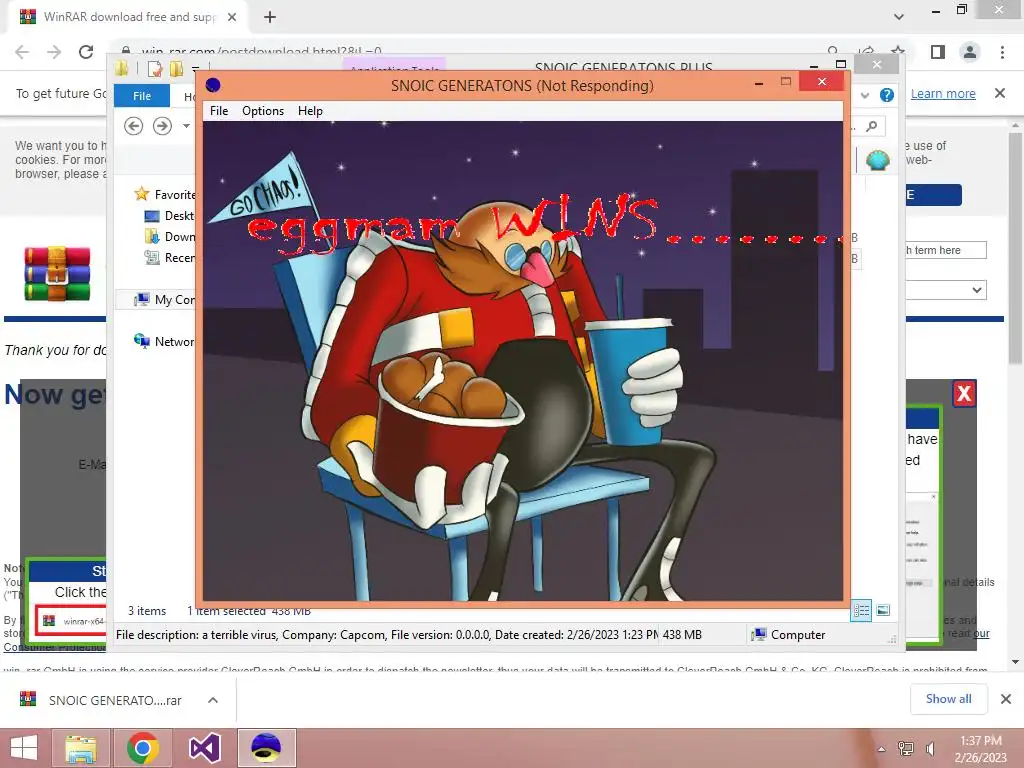Expand download item options chevron
The image size is (1024, 768).
click(x=213, y=700)
